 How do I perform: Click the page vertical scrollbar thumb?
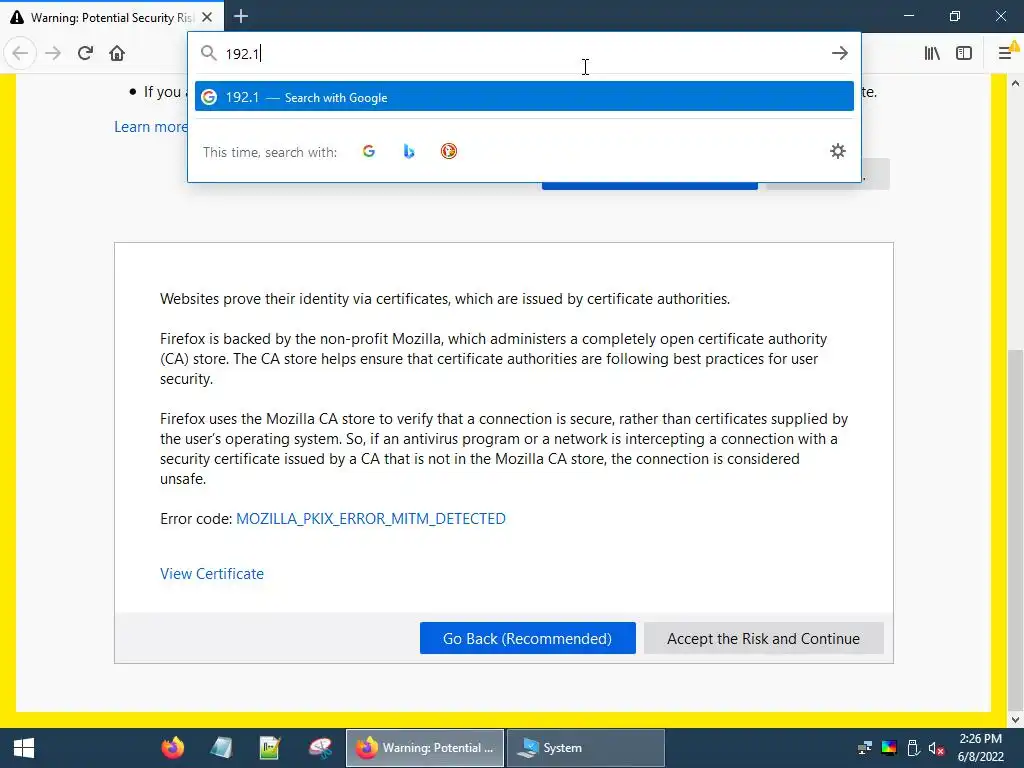tap(1015, 529)
